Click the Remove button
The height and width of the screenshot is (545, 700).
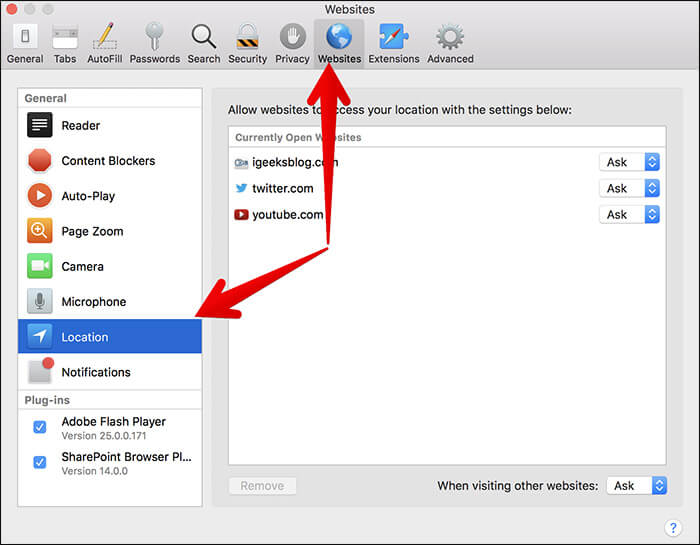(262, 486)
